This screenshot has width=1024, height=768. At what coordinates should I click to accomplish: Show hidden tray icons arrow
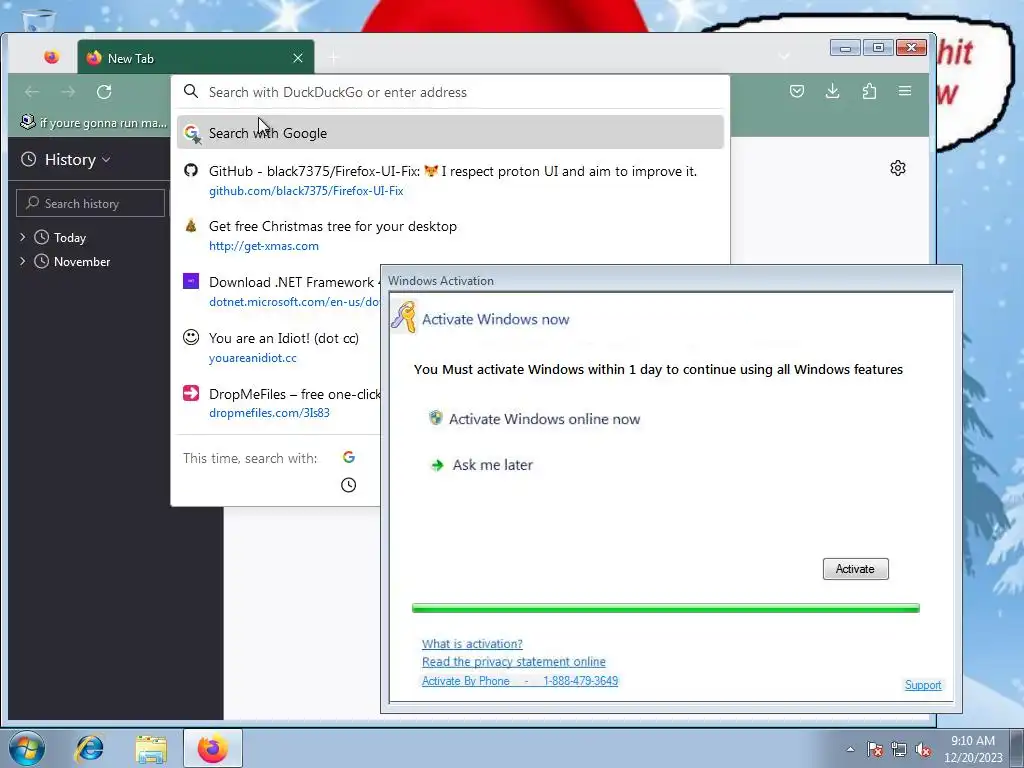click(850, 749)
